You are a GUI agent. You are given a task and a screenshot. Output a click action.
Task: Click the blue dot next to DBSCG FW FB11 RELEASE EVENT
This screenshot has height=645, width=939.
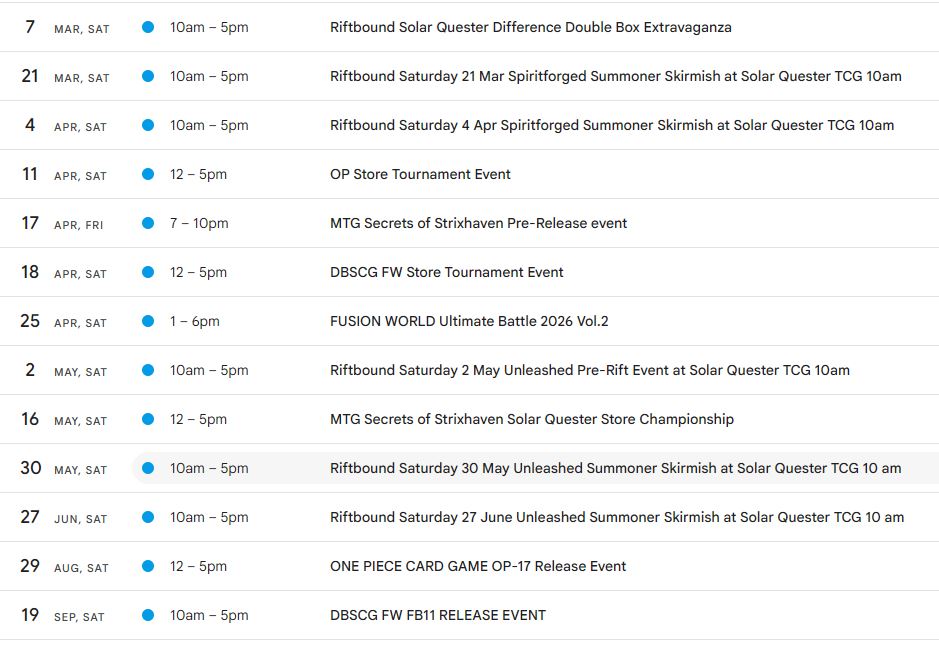(x=148, y=615)
